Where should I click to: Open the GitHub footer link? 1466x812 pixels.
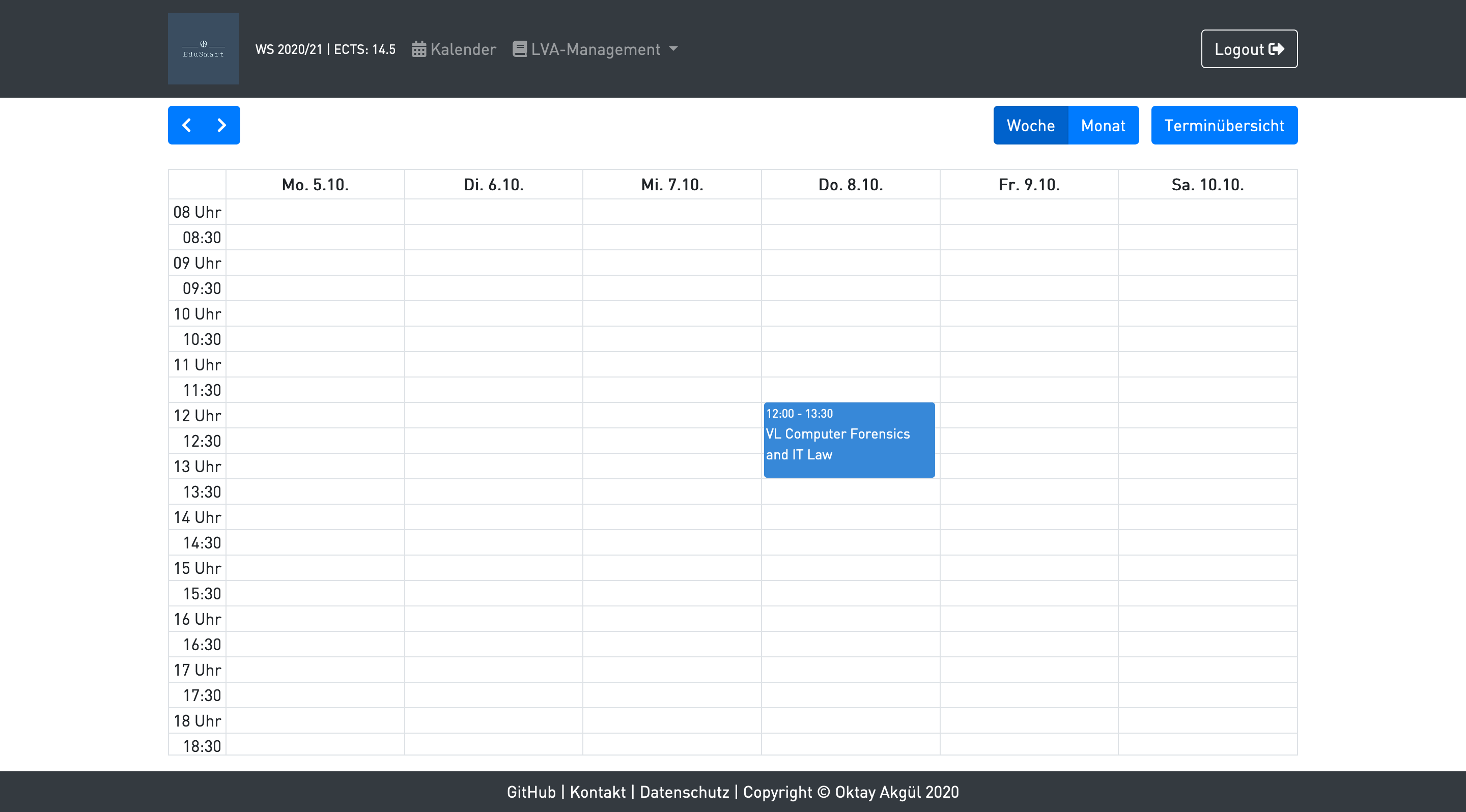click(531, 792)
